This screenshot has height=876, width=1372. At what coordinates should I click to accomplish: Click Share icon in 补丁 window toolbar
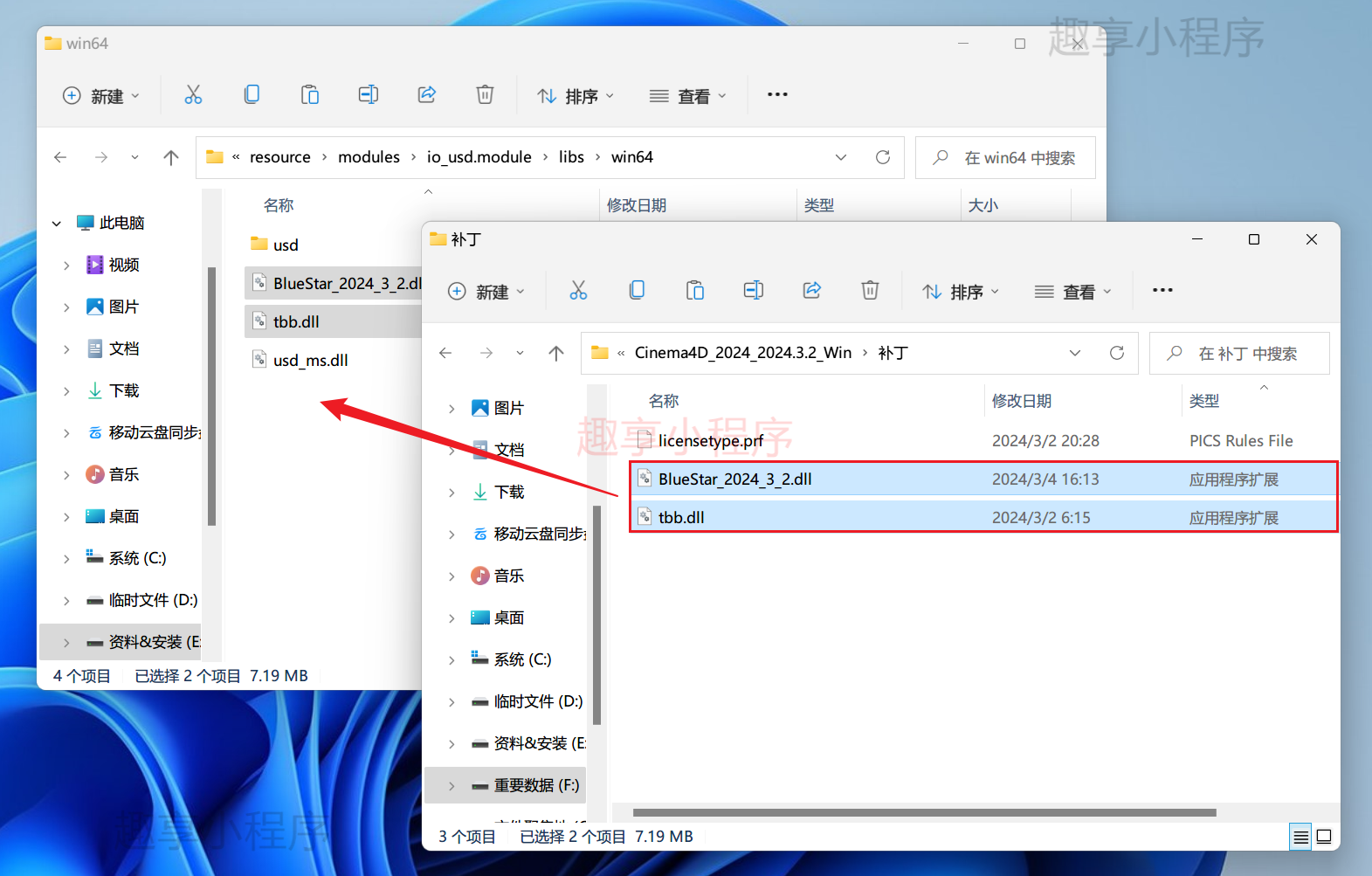tap(812, 290)
